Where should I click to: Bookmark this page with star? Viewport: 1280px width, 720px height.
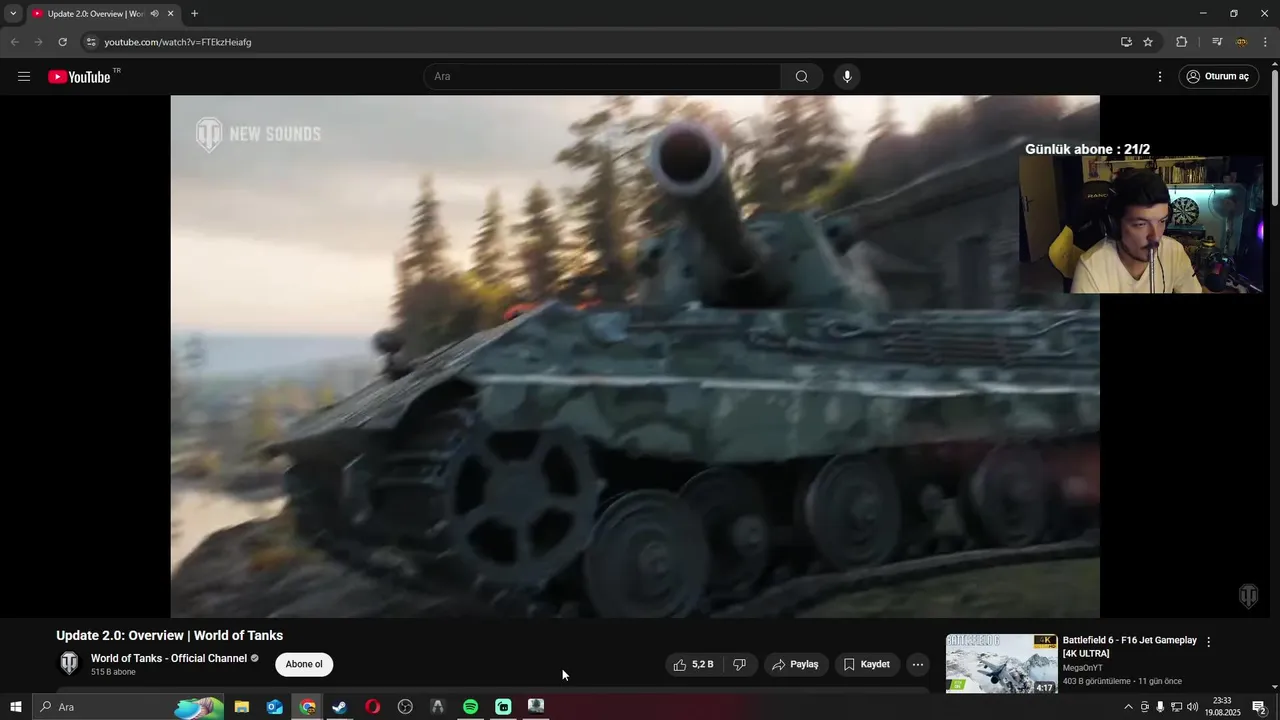point(1148,42)
